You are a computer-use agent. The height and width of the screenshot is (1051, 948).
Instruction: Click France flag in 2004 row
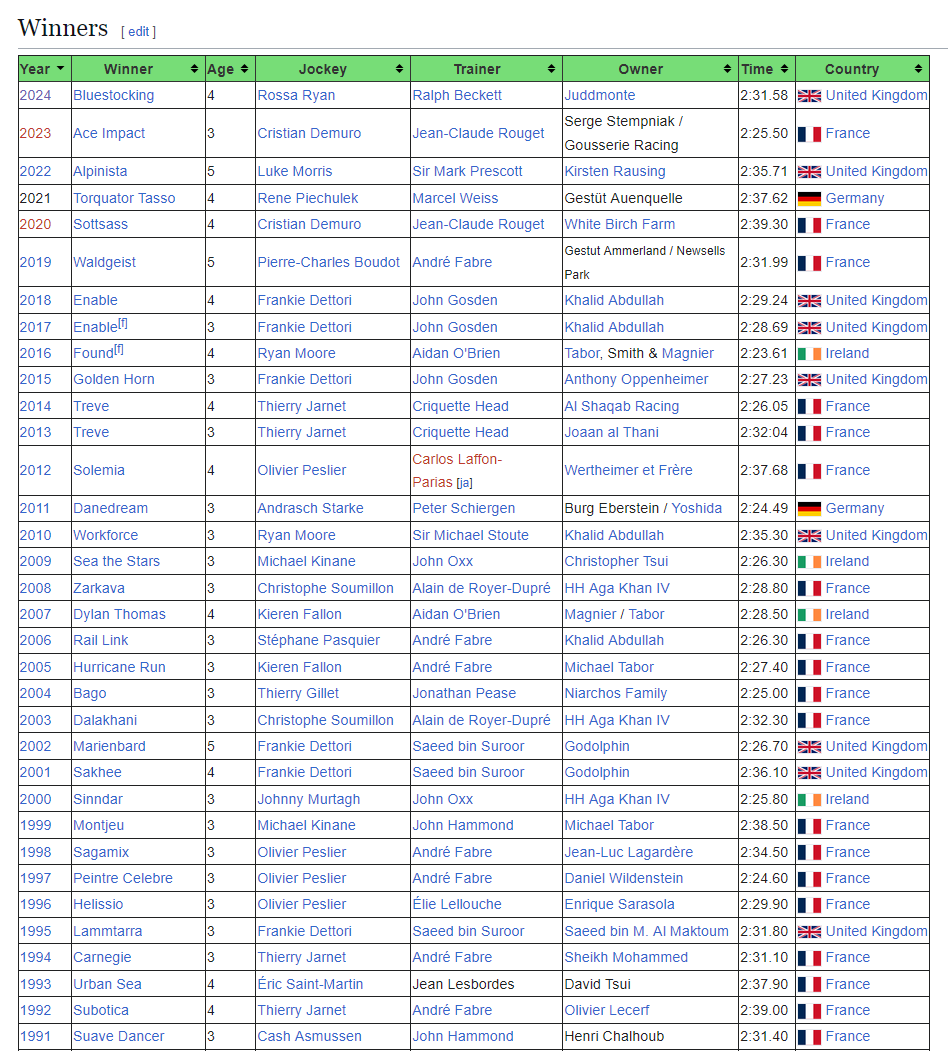coord(809,694)
